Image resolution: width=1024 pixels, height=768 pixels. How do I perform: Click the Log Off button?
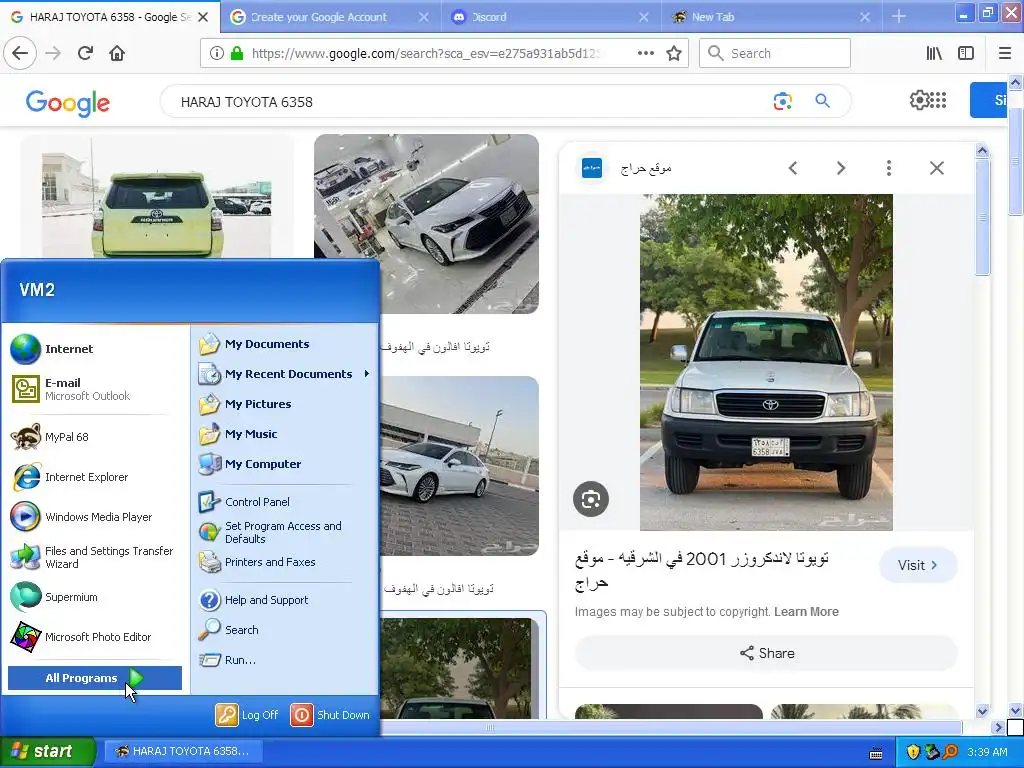click(x=248, y=715)
